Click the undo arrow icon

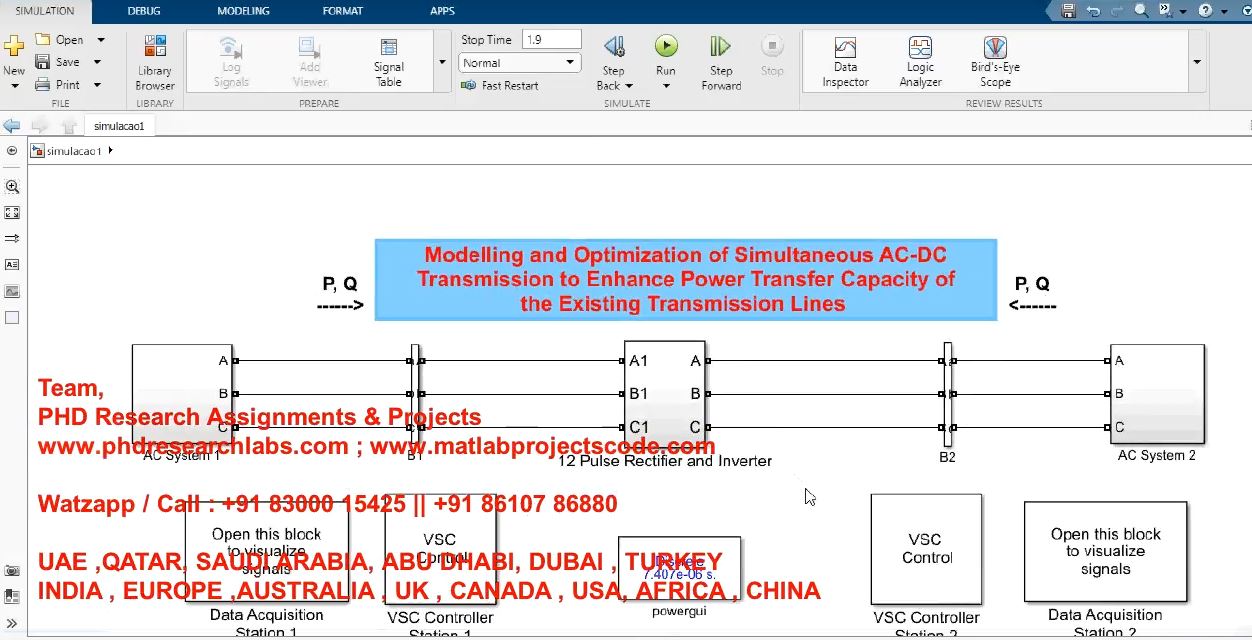click(x=1093, y=11)
